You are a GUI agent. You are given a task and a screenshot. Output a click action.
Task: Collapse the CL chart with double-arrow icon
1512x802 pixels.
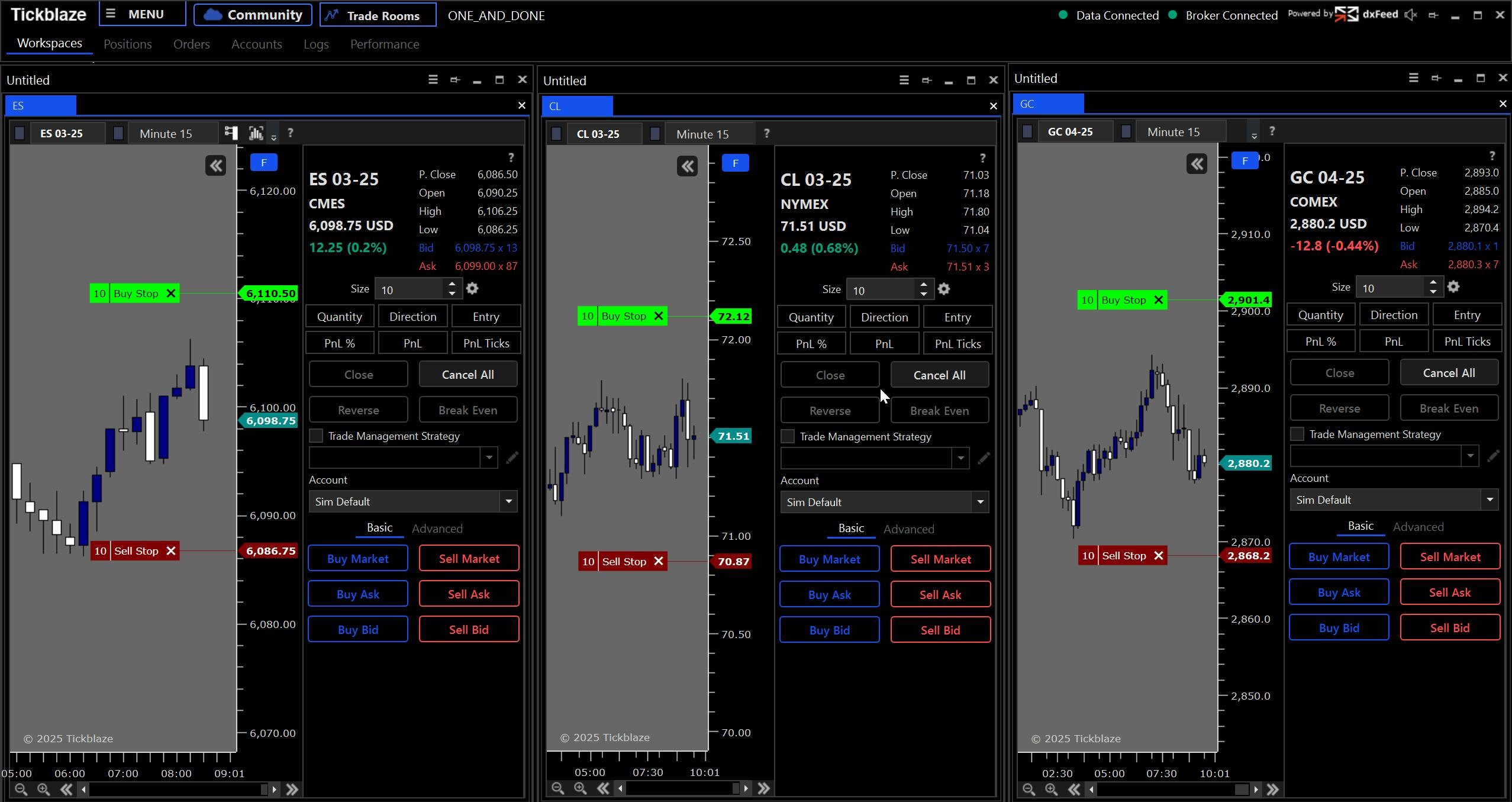[x=688, y=166]
